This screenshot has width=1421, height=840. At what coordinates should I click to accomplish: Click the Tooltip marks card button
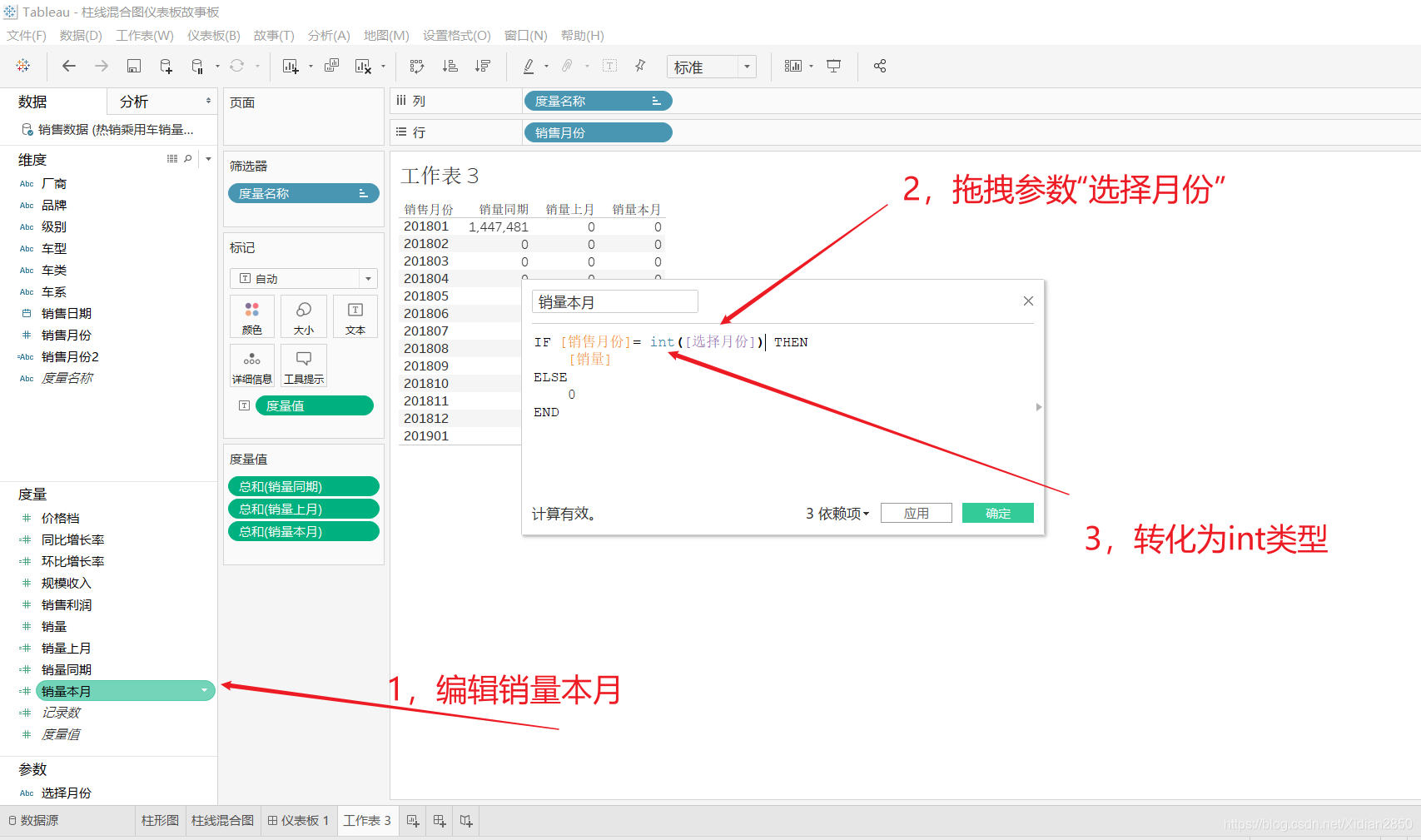pos(304,365)
